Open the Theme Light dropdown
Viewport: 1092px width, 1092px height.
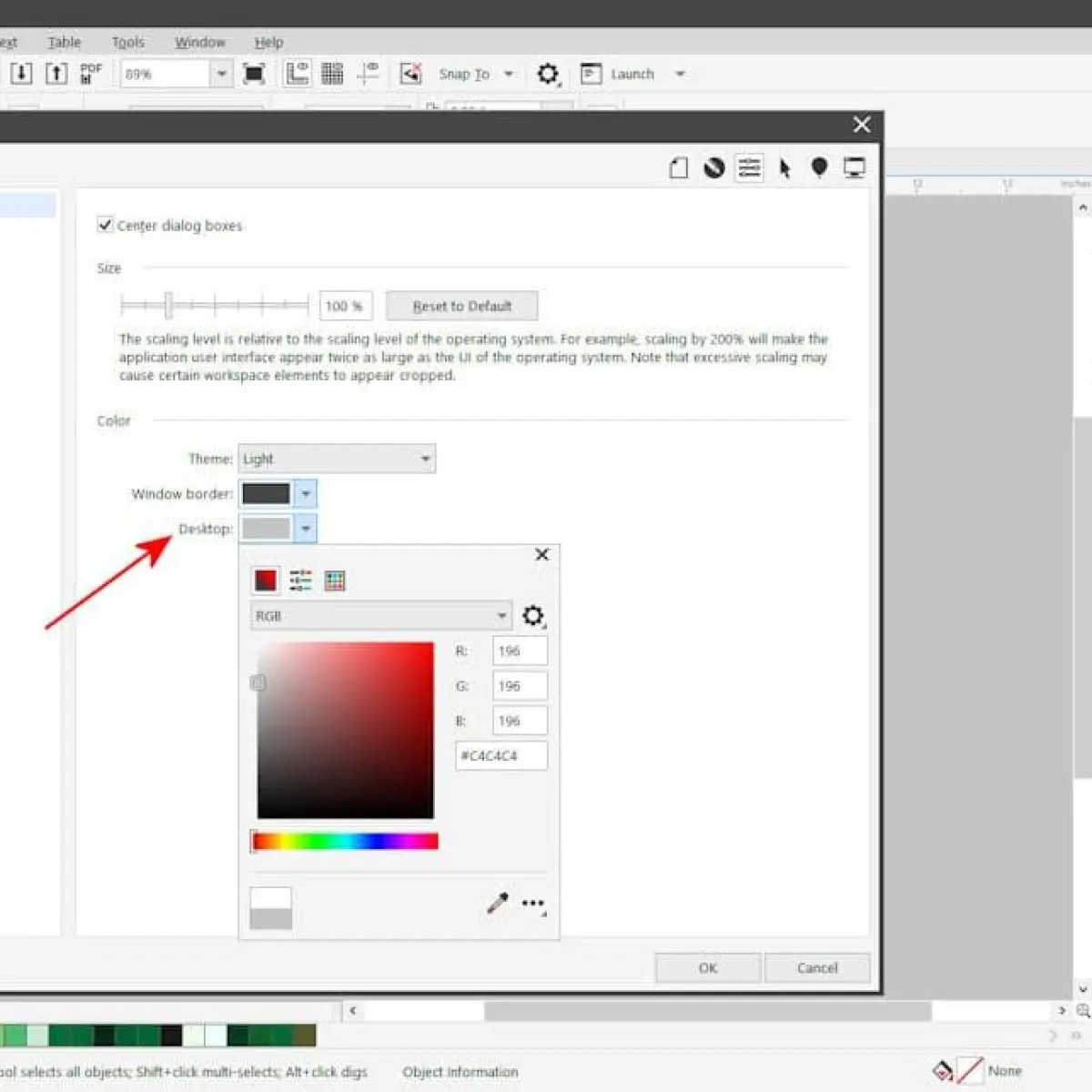point(337,459)
